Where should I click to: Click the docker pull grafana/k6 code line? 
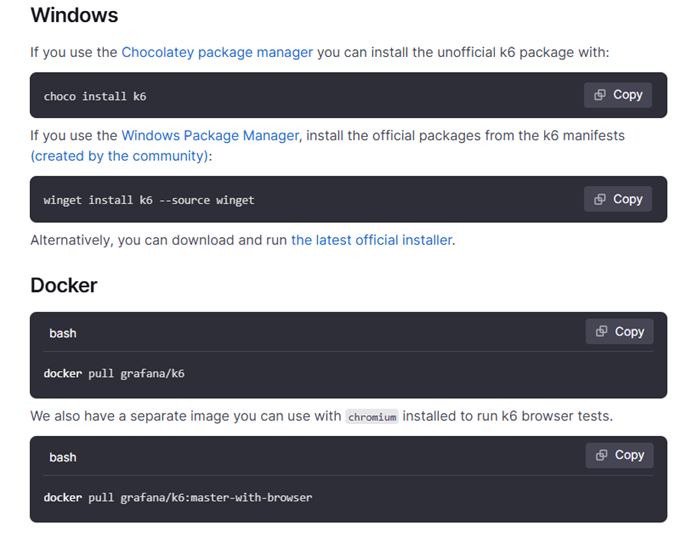[114, 373]
